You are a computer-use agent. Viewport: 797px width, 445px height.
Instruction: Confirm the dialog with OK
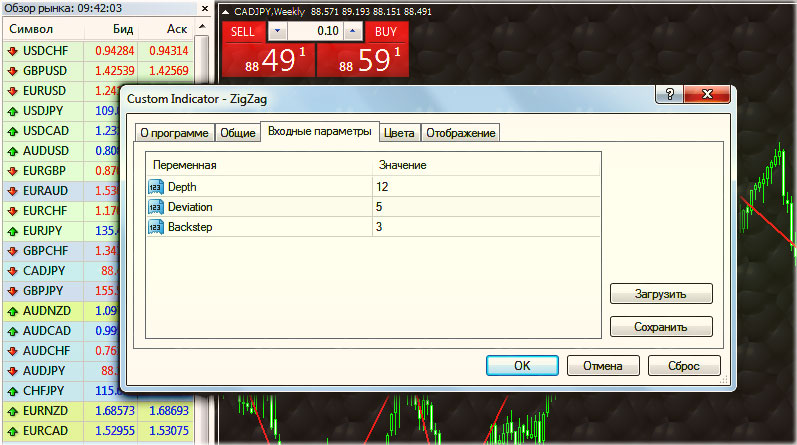pyautogui.click(x=521, y=366)
